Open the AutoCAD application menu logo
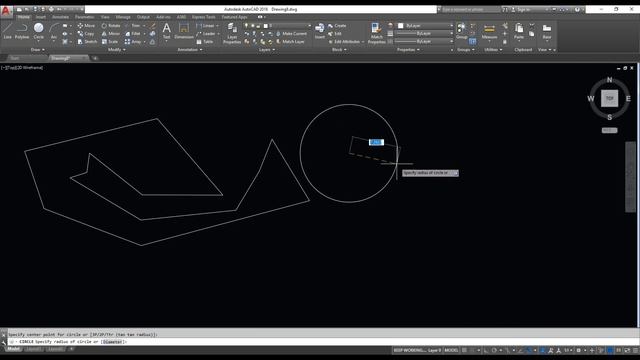 6,10
